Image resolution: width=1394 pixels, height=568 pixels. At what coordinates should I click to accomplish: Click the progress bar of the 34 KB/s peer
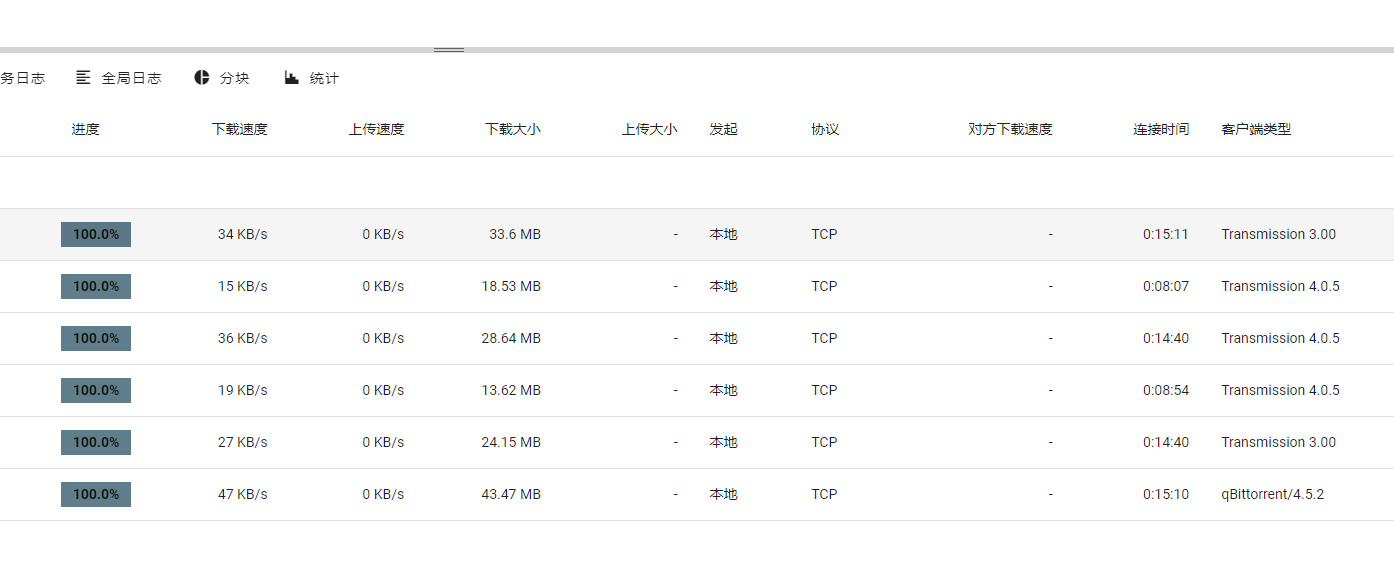[x=96, y=234]
